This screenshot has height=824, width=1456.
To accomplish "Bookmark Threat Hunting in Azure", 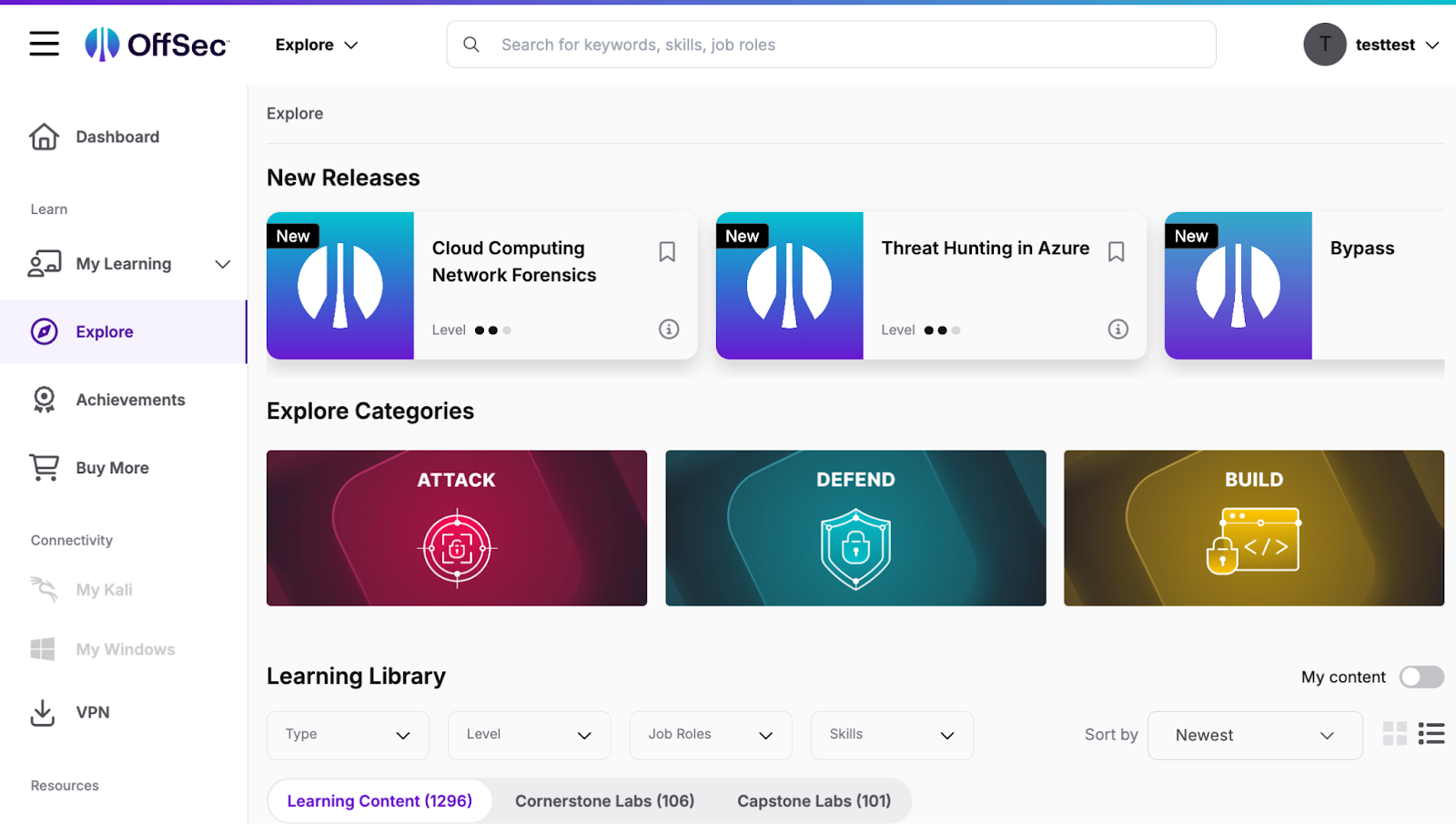I will (1117, 251).
